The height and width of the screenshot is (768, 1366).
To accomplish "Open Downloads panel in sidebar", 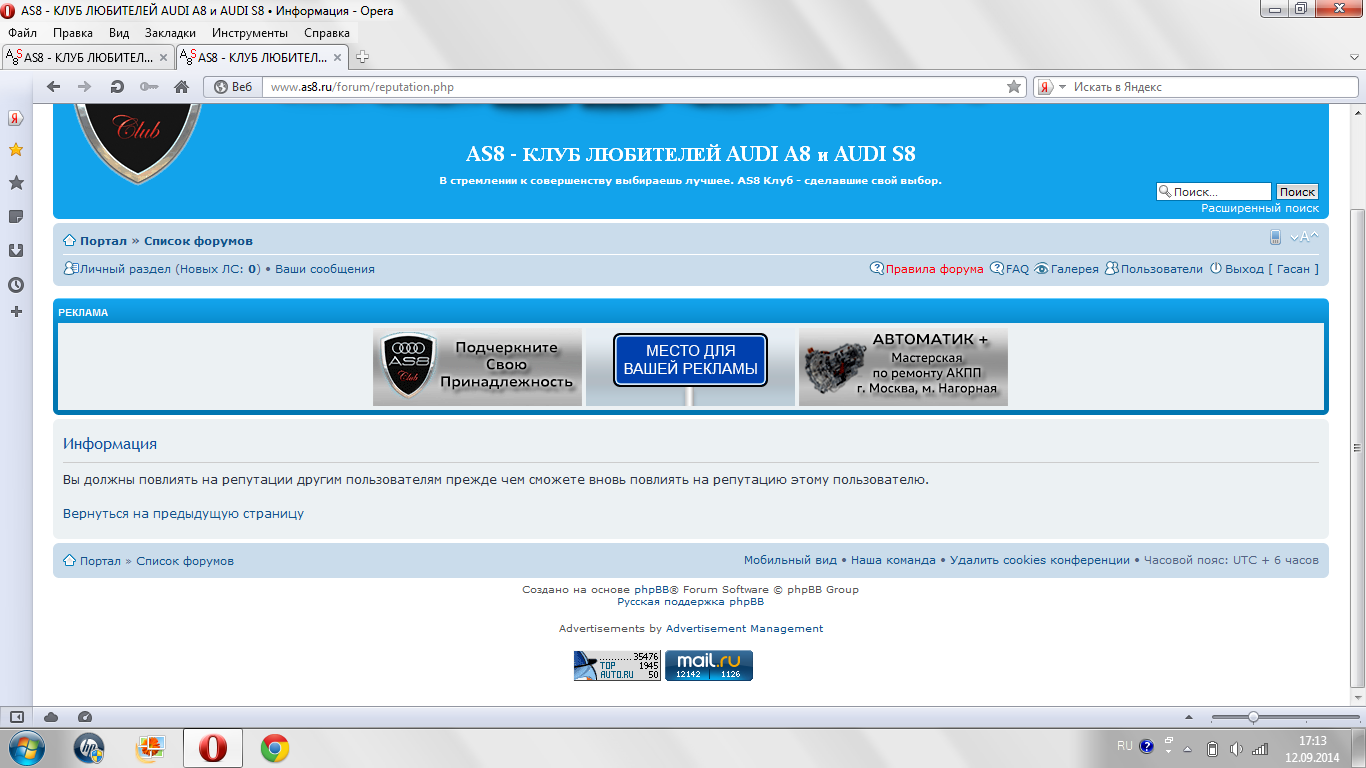I will pyautogui.click(x=16, y=250).
